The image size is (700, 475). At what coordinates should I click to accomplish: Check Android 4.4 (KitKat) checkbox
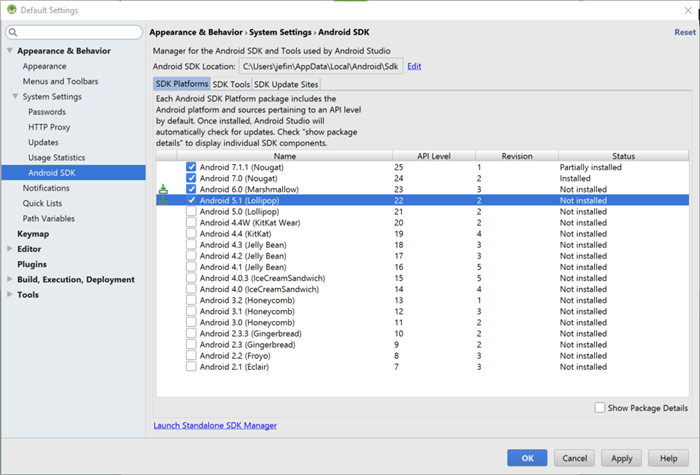[x=191, y=233]
